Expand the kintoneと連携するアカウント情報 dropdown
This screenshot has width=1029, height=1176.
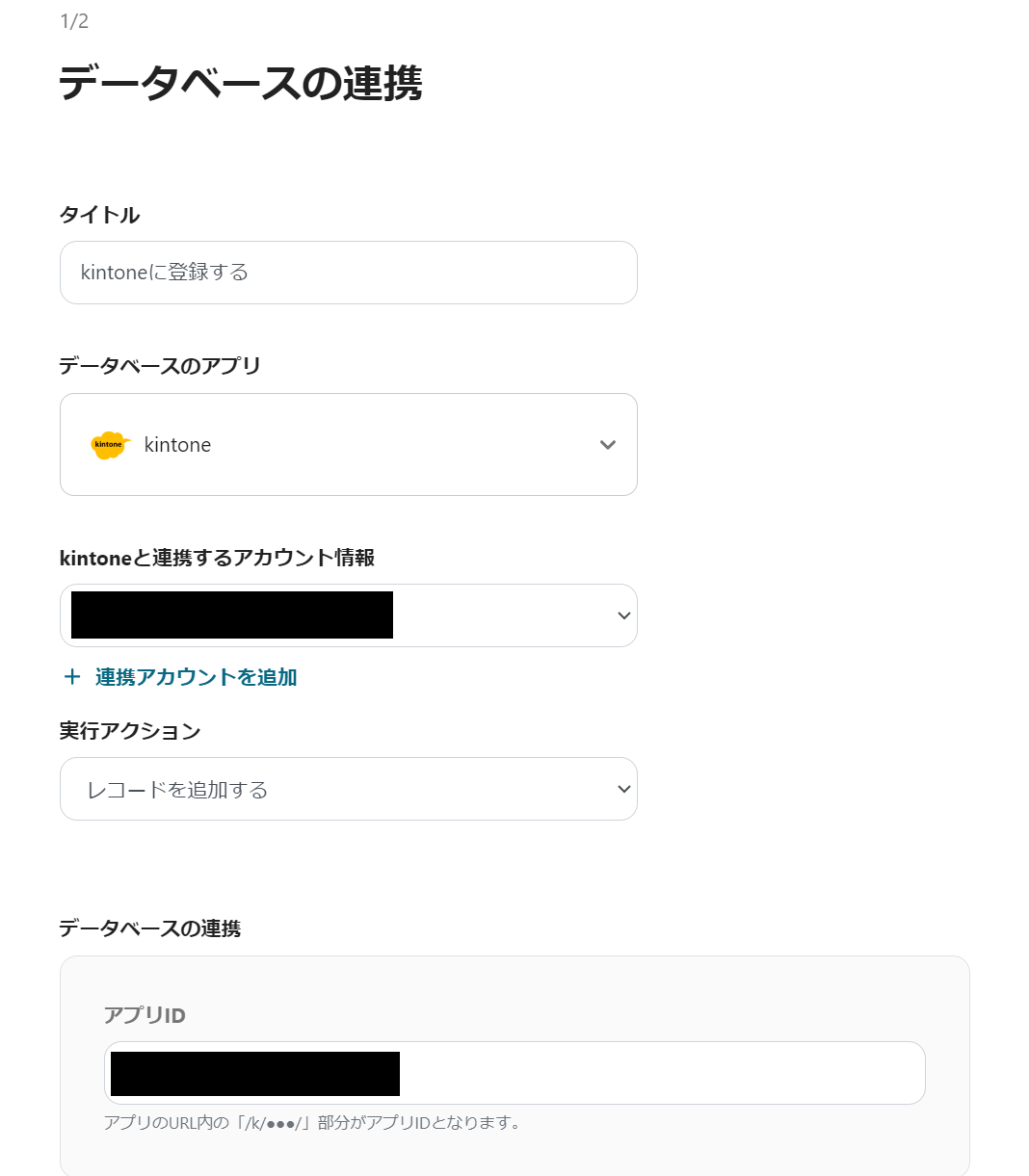coord(349,615)
